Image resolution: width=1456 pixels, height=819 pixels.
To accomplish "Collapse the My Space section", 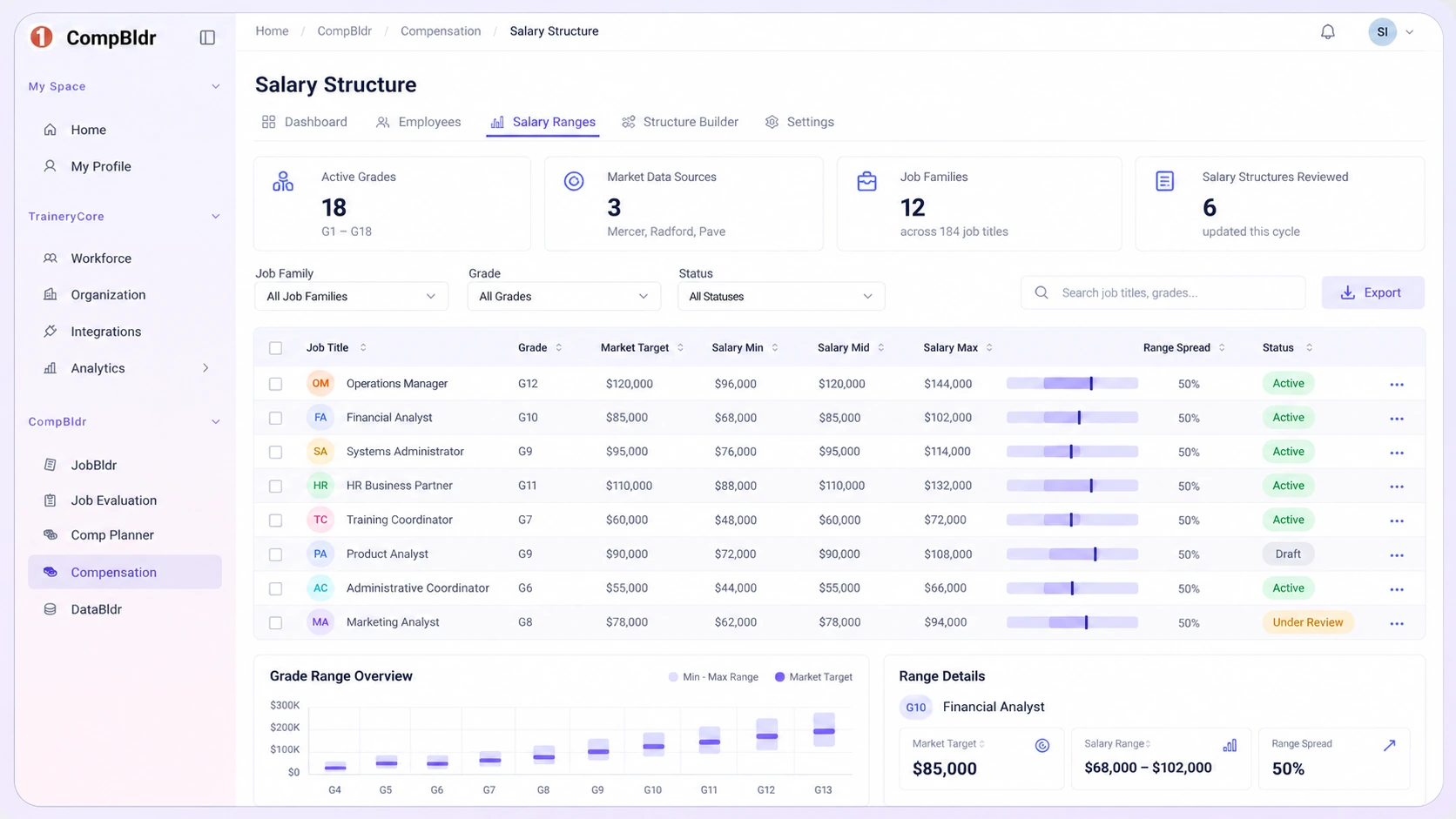I will [215, 86].
